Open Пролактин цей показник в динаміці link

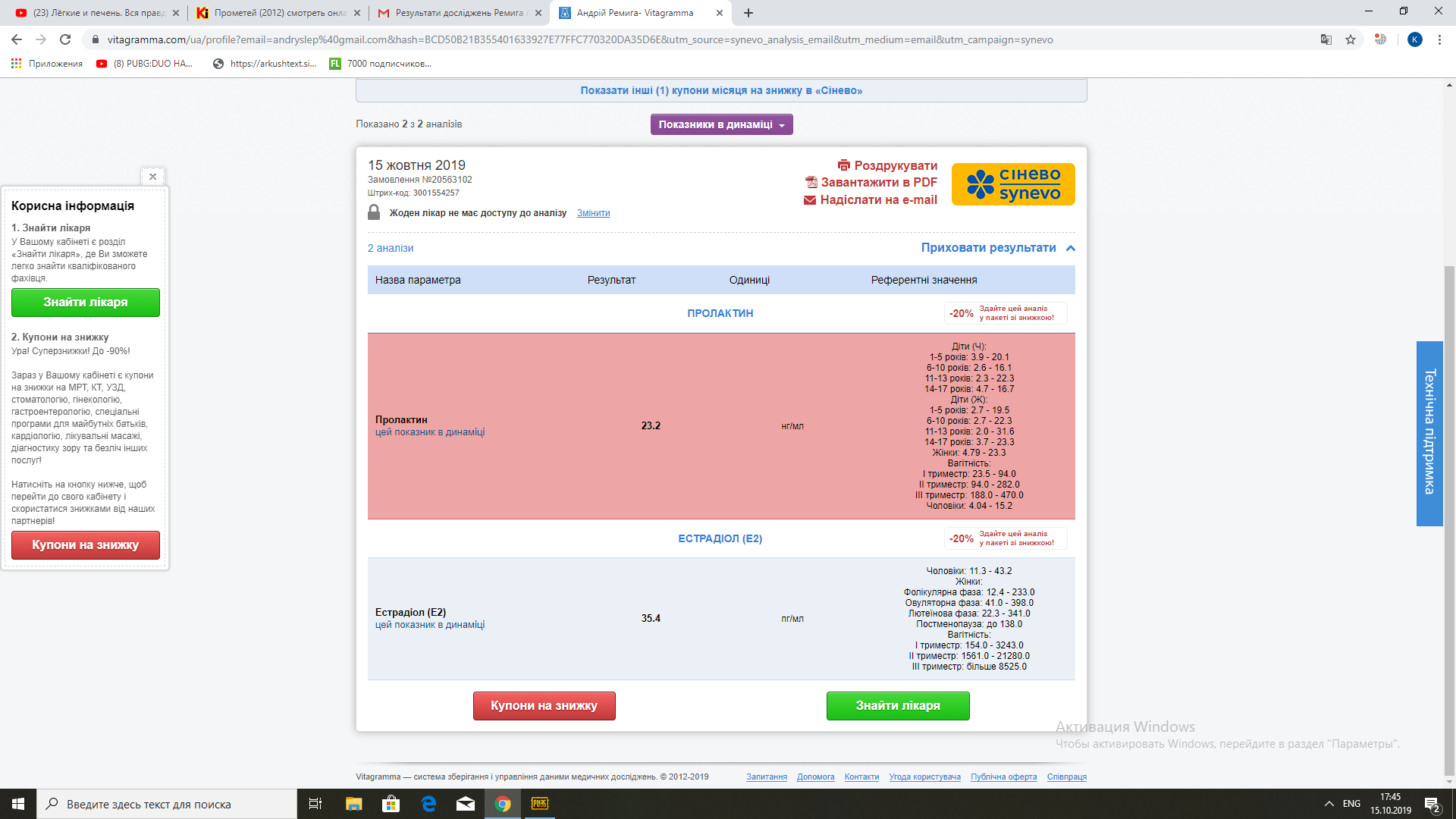click(x=429, y=432)
